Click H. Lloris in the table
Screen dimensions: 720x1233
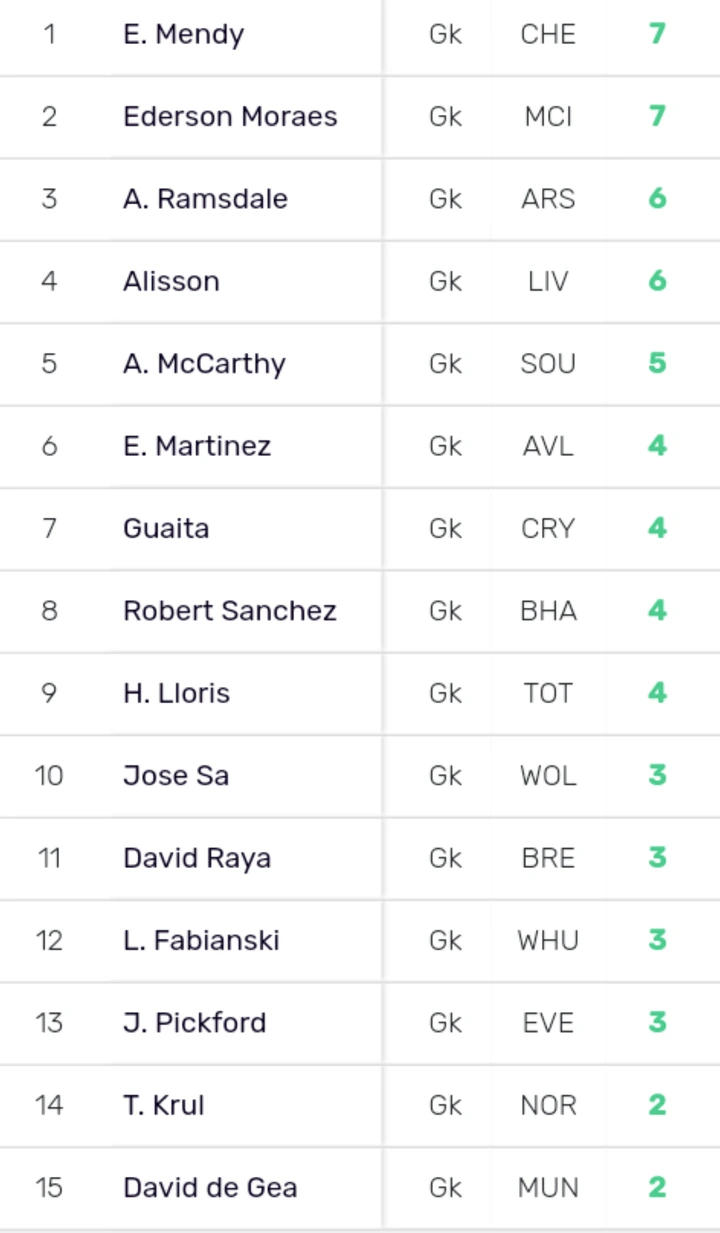(176, 693)
